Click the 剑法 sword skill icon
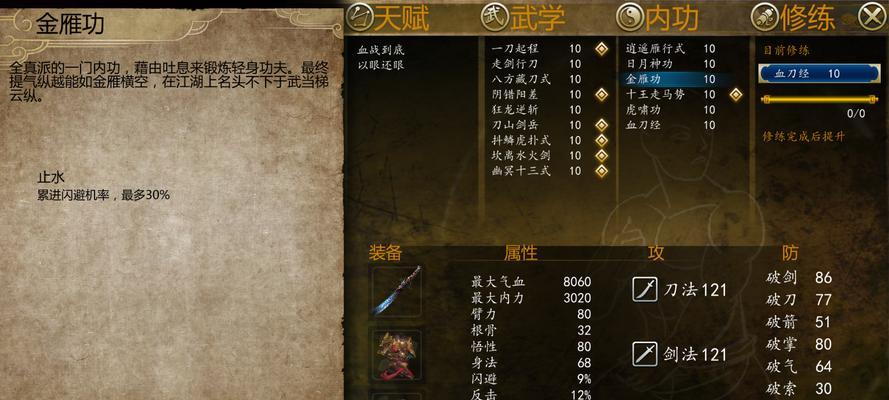889x400 pixels. pyautogui.click(x=645, y=355)
